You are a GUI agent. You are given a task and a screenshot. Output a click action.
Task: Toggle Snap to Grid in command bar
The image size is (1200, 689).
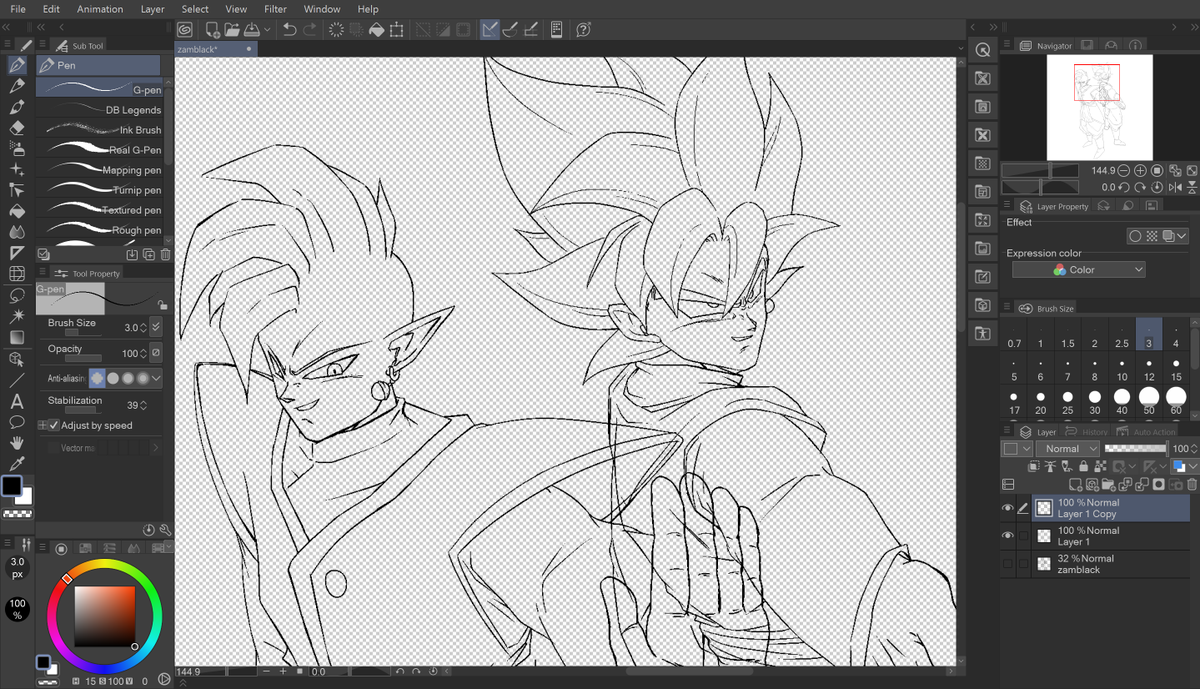pyautogui.click(x=531, y=30)
